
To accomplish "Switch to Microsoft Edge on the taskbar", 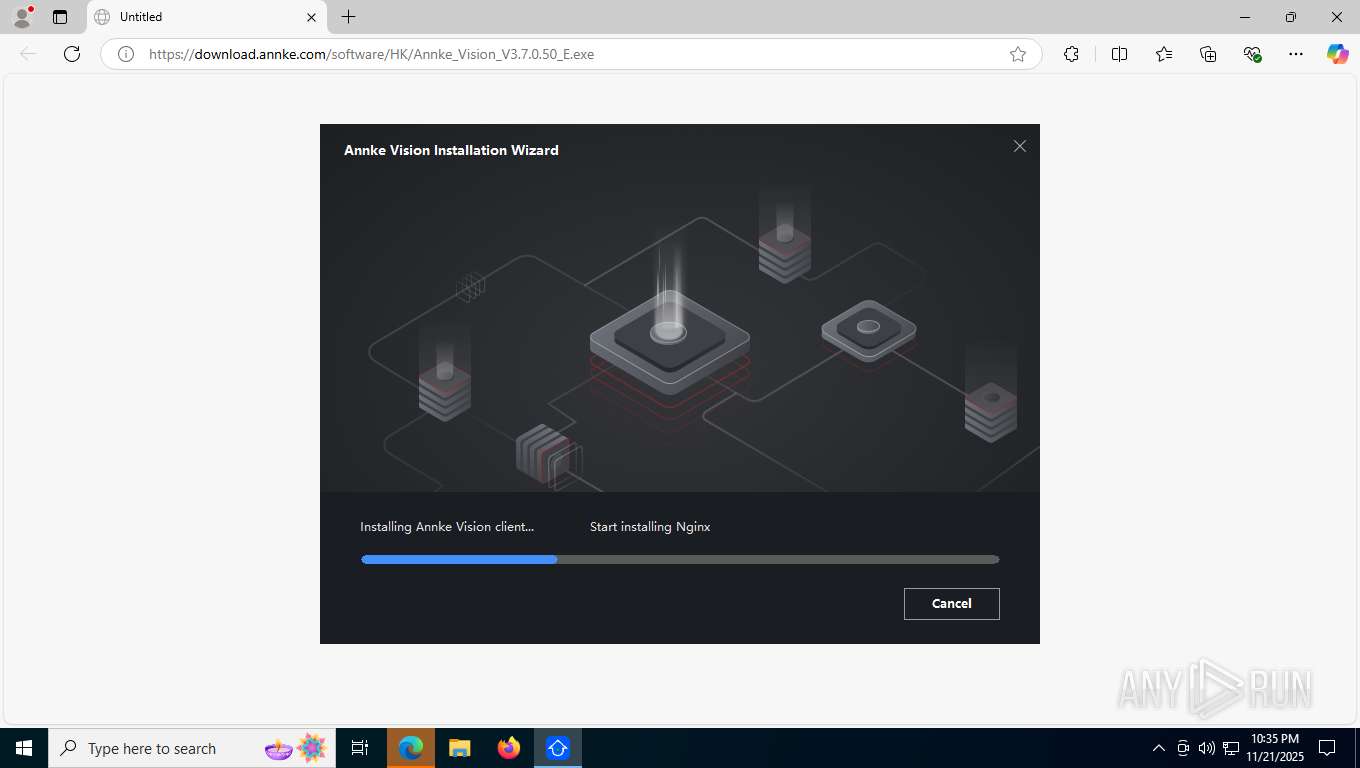I will 411,748.
